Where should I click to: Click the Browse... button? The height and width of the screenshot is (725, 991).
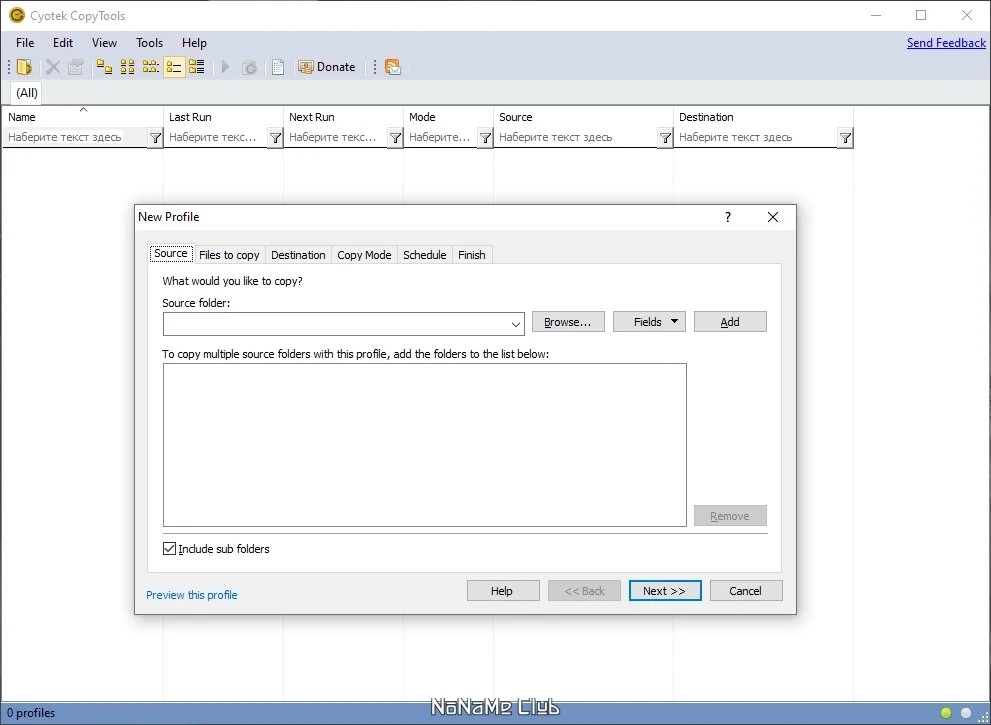tap(568, 322)
